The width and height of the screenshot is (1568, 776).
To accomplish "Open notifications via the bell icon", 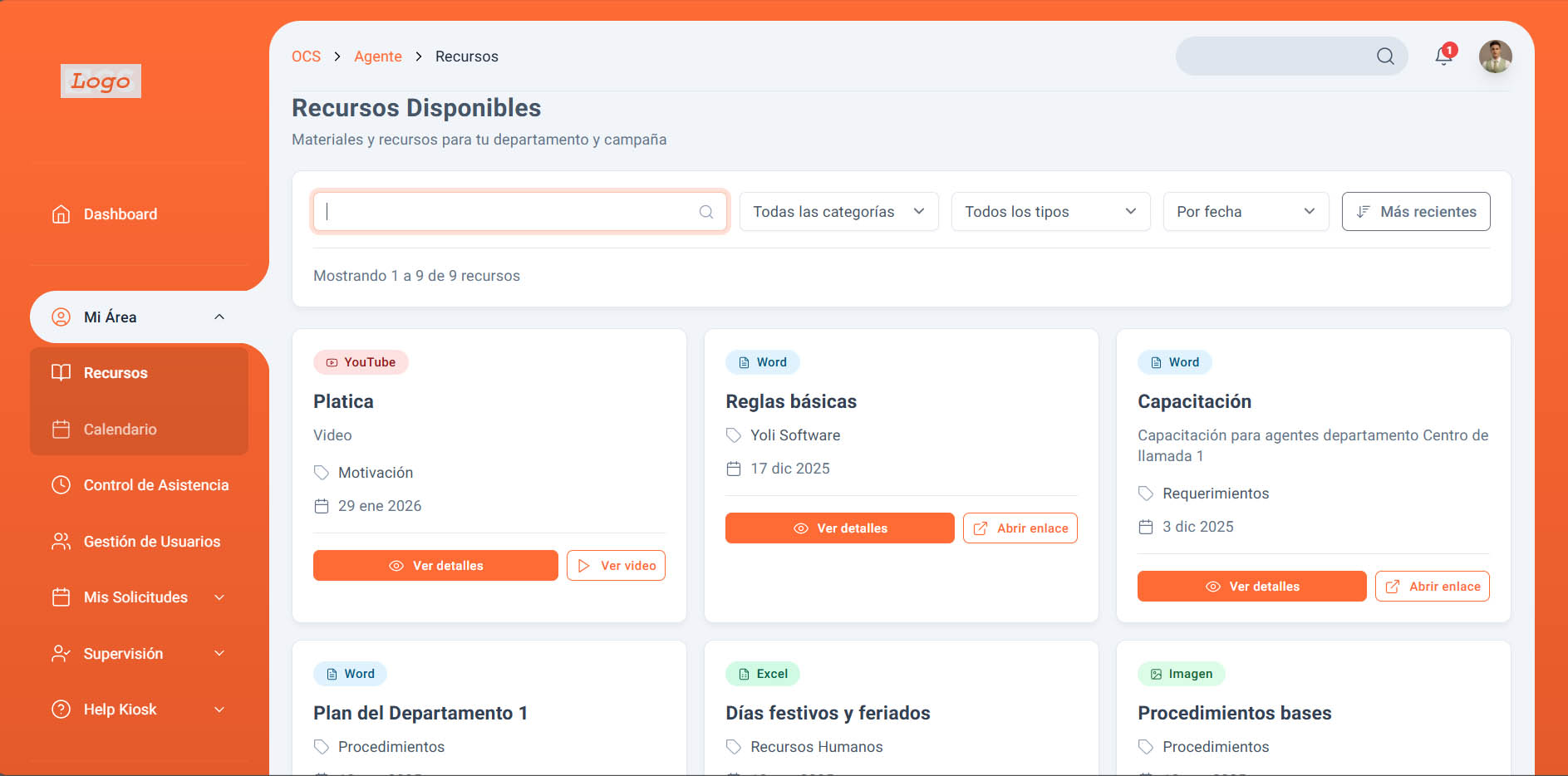I will click(x=1444, y=56).
